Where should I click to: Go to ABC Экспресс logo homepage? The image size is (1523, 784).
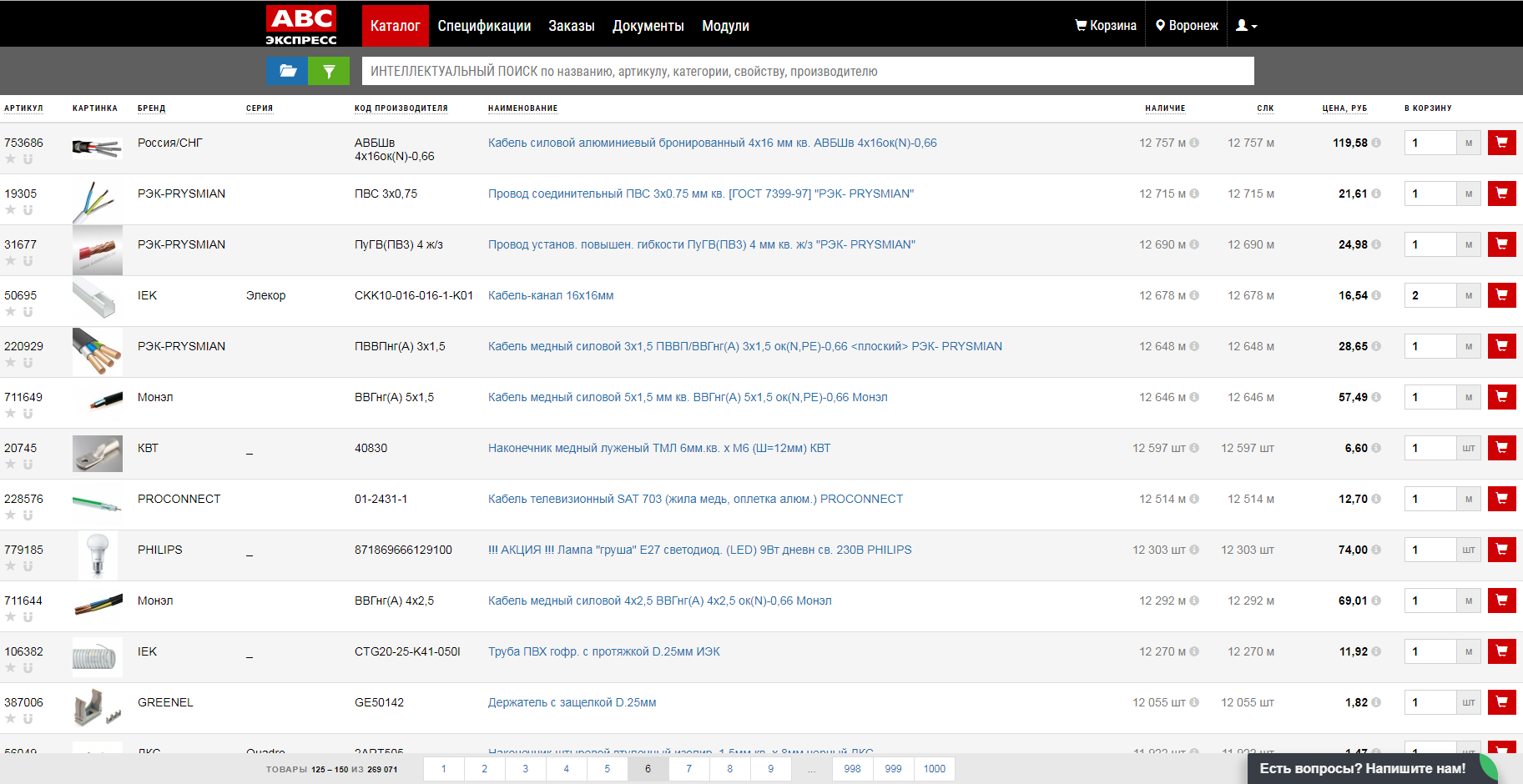(x=301, y=24)
